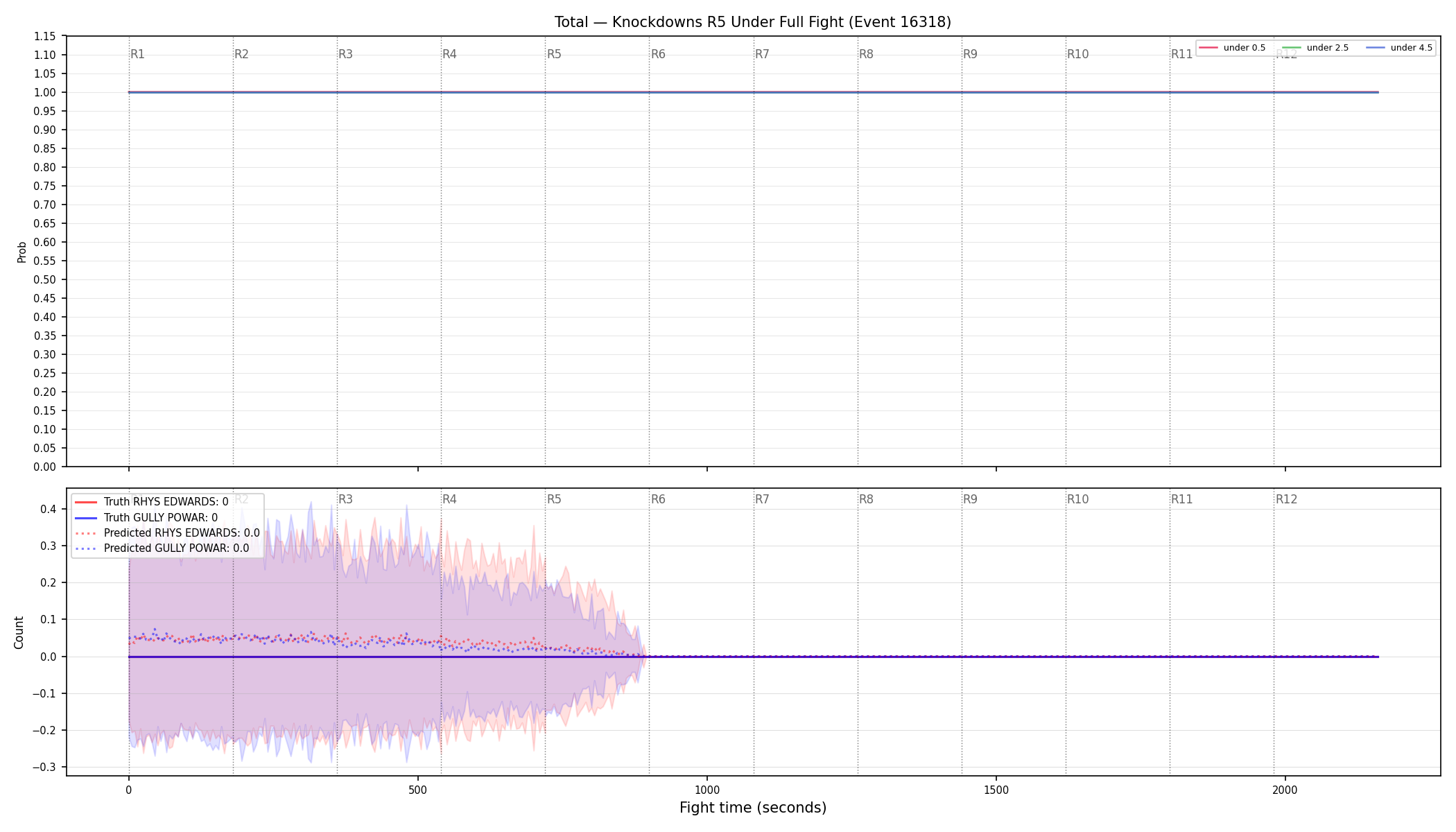The width and height of the screenshot is (1456, 832).
Task: Select 'Predicted GULLY POWAR: 0.0' legend text
Action: [x=176, y=548]
